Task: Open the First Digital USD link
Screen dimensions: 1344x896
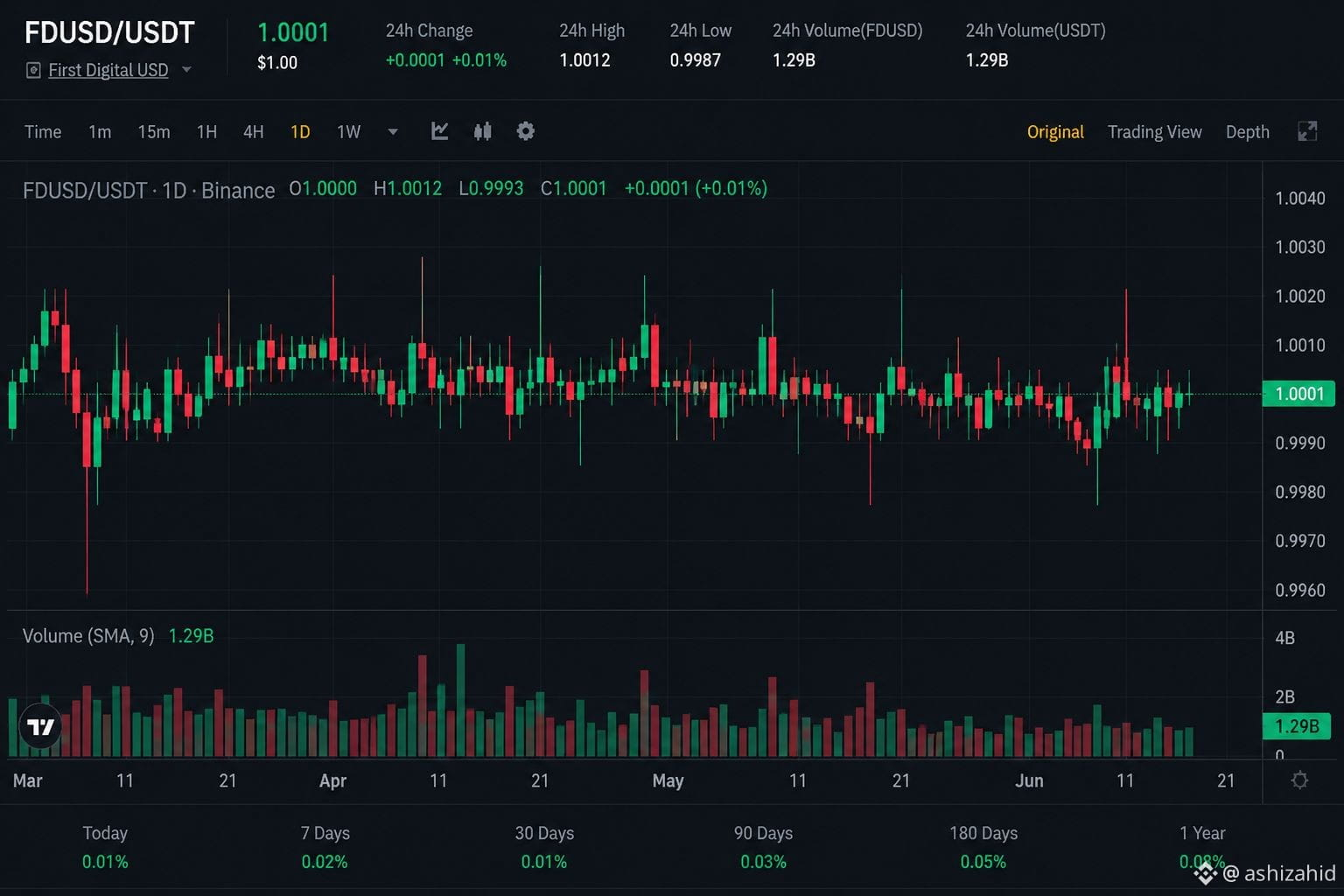Action: pos(108,70)
